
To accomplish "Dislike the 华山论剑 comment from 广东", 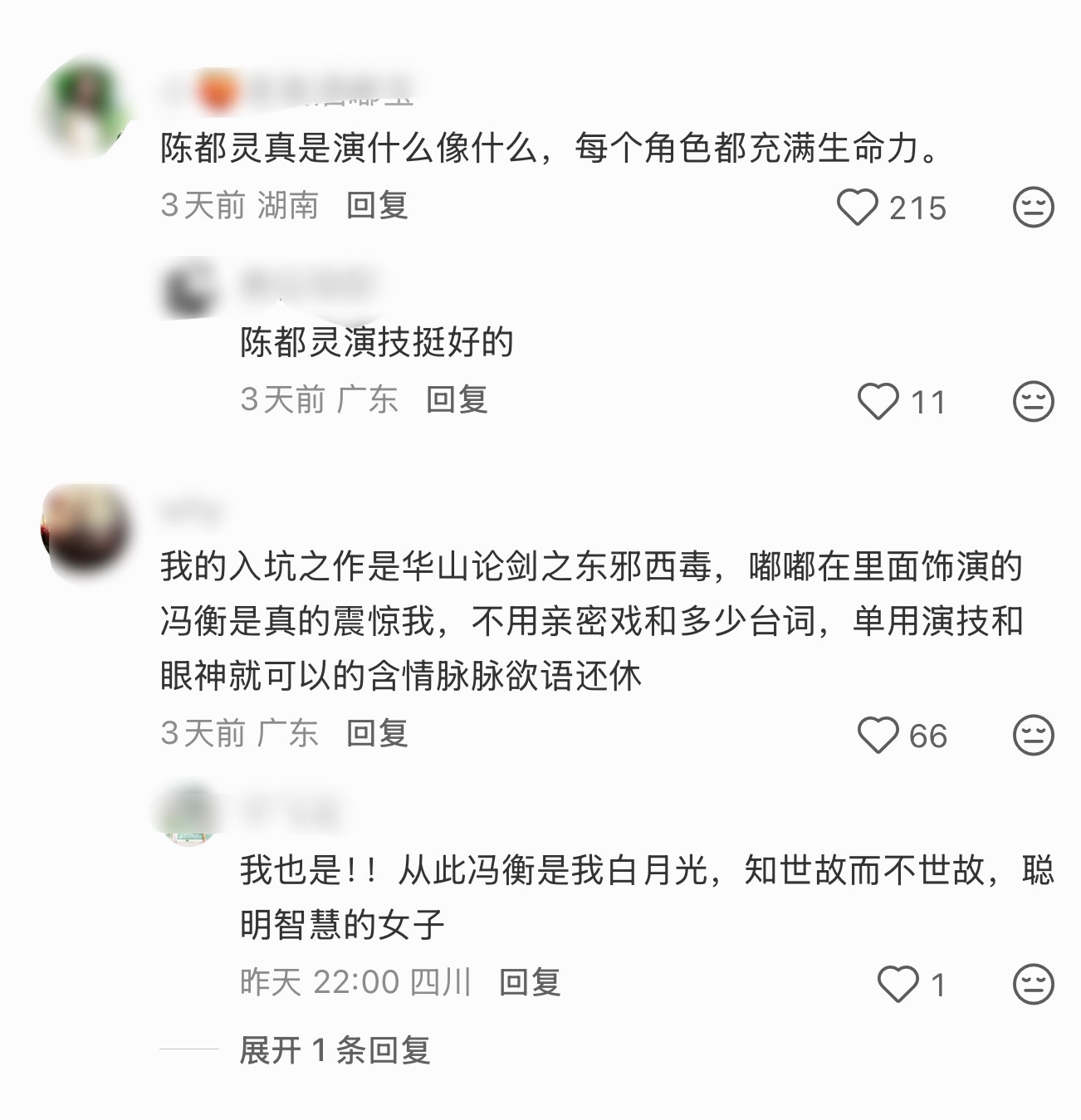I will 1034,736.
